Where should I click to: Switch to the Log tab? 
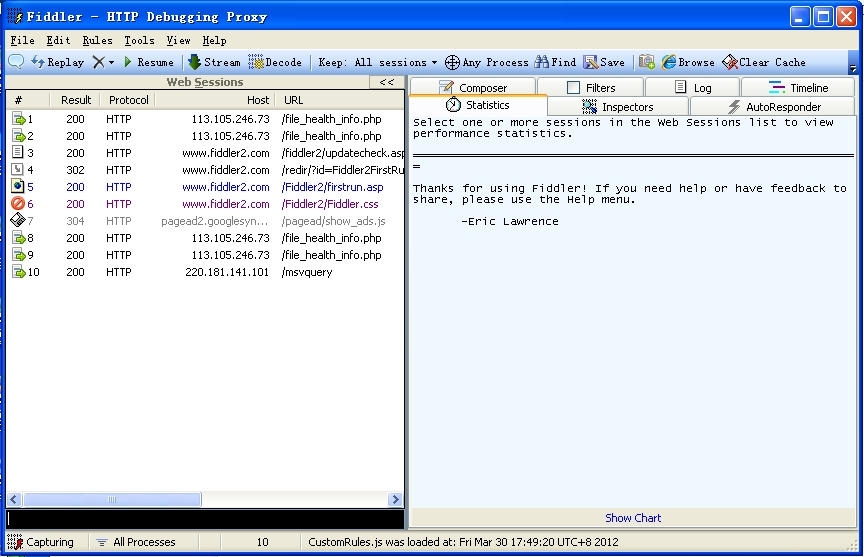pos(693,87)
